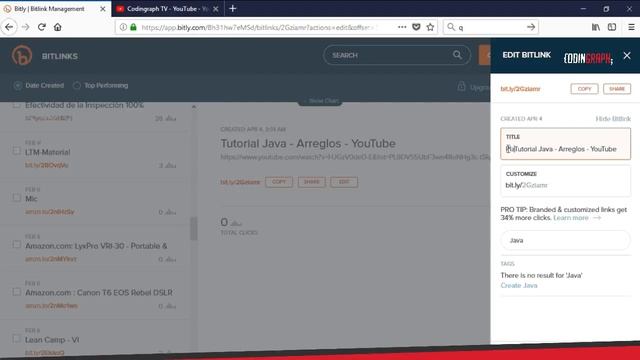Select the Top Performing sort option
The image size is (640, 360).
[100, 85]
